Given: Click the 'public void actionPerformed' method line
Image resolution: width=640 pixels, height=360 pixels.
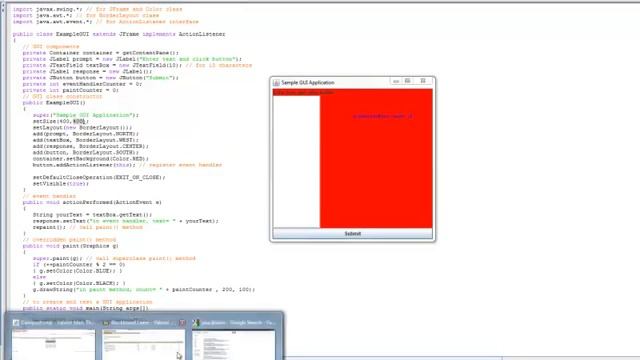Looking at the screenshot, I should (x=92, y=202).
